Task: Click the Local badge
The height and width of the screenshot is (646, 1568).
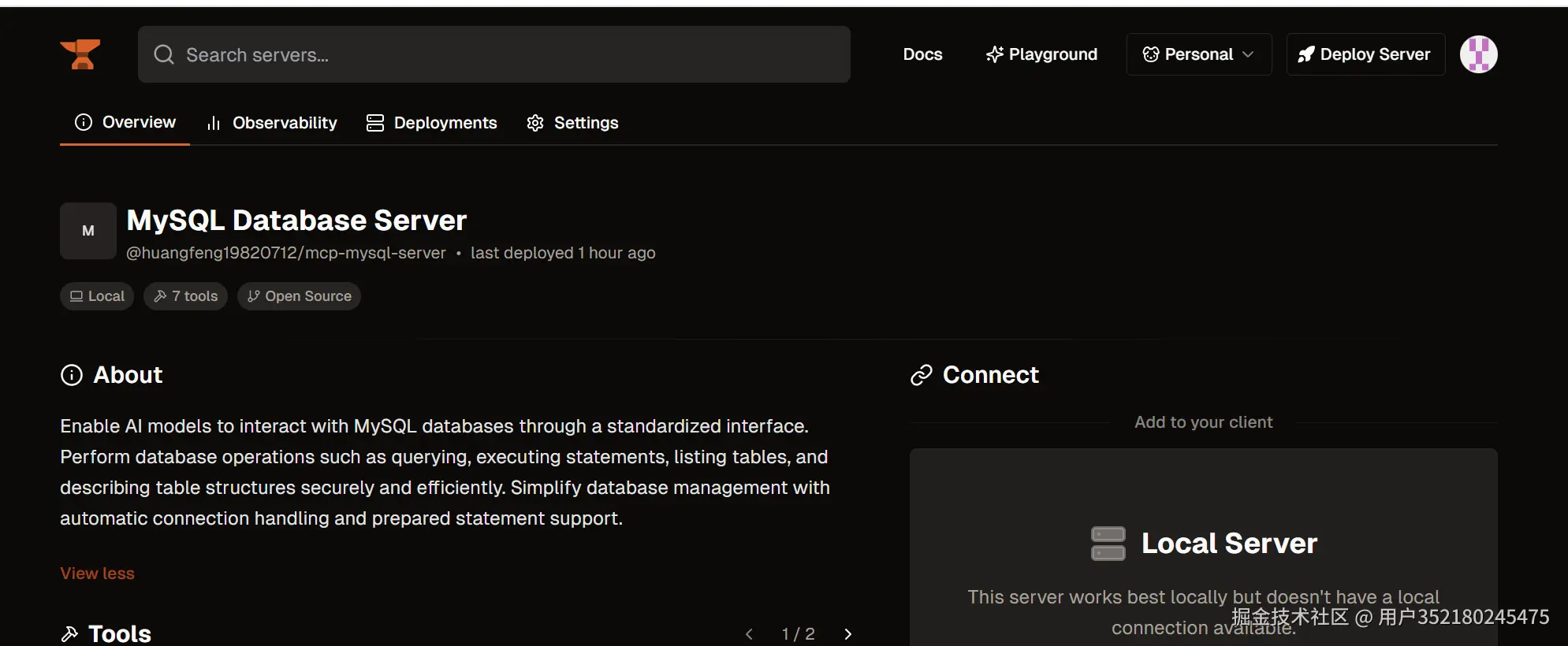Action: pos(97,296)
